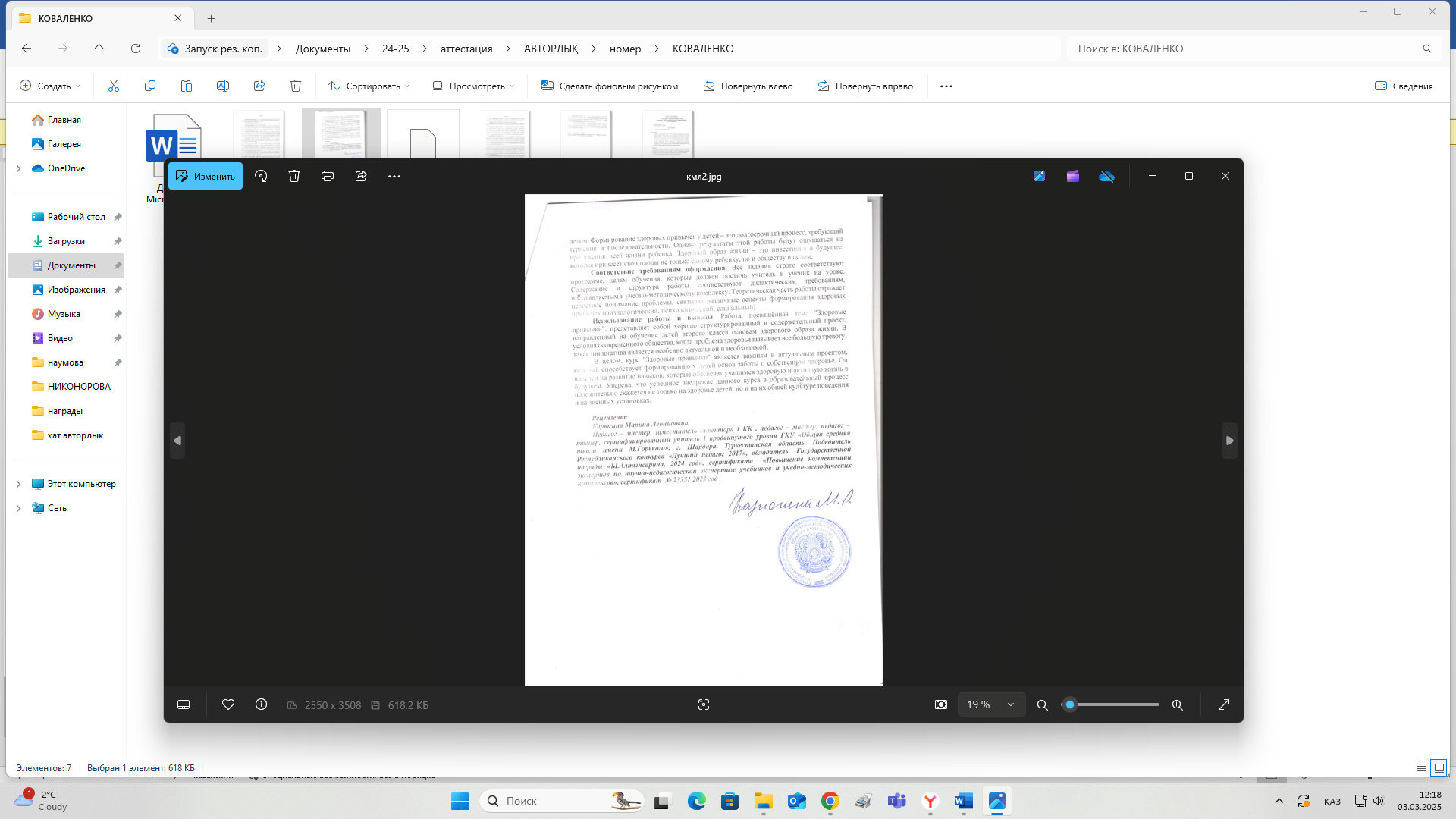Screen dimensions: 1456x819
Task: Go to аттестация in breadcrumb path
Action: [466, 49]
